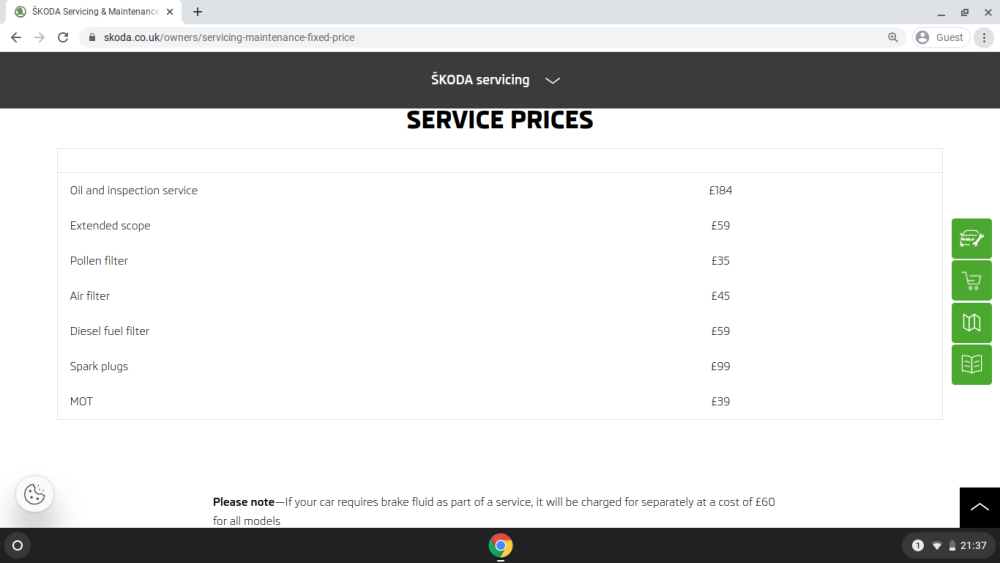Click the £99 Spark plugs price
Screen dimensions: 1000x563
(x=721, y=366)
